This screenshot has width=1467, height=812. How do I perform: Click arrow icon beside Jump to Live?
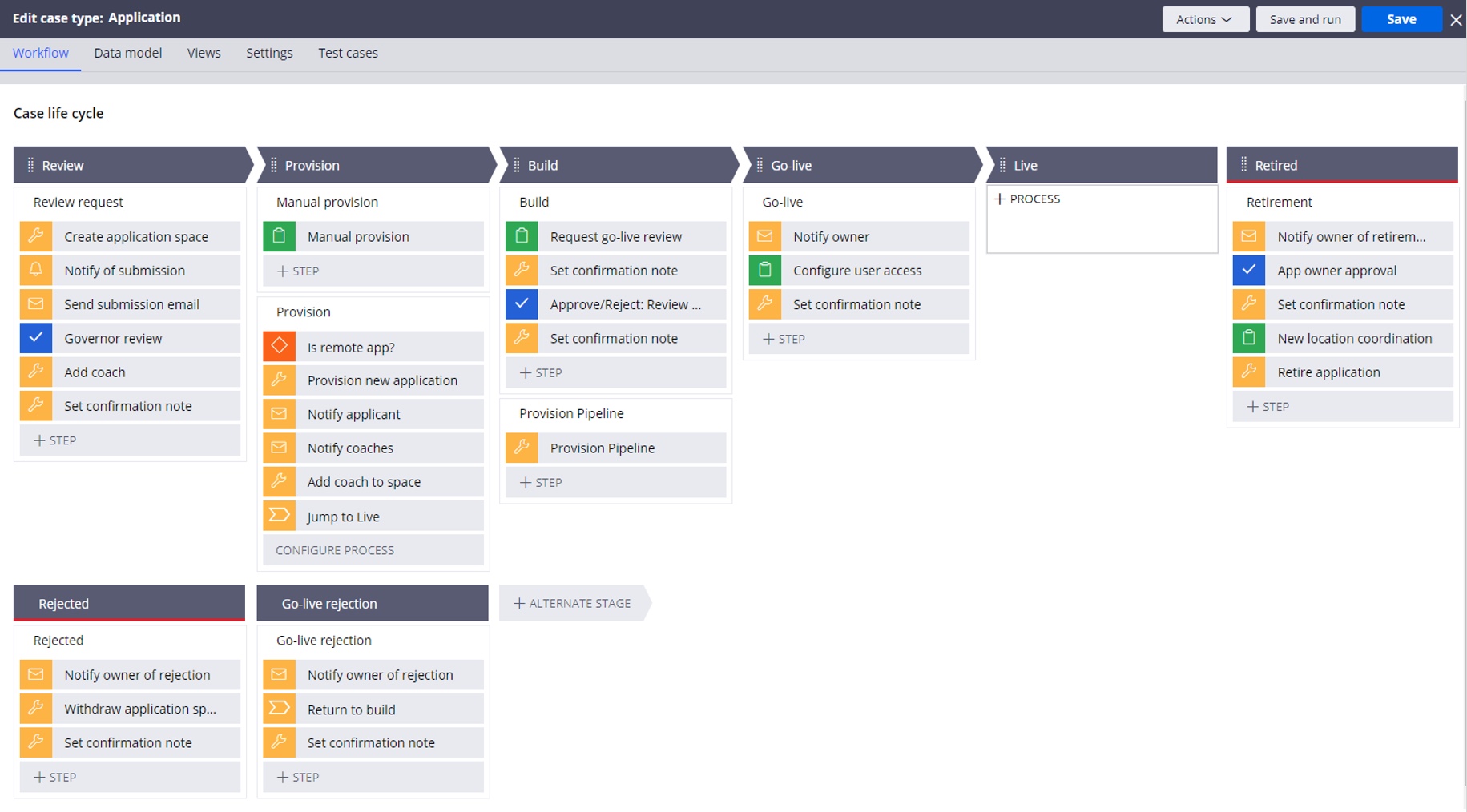coord(279,516)
